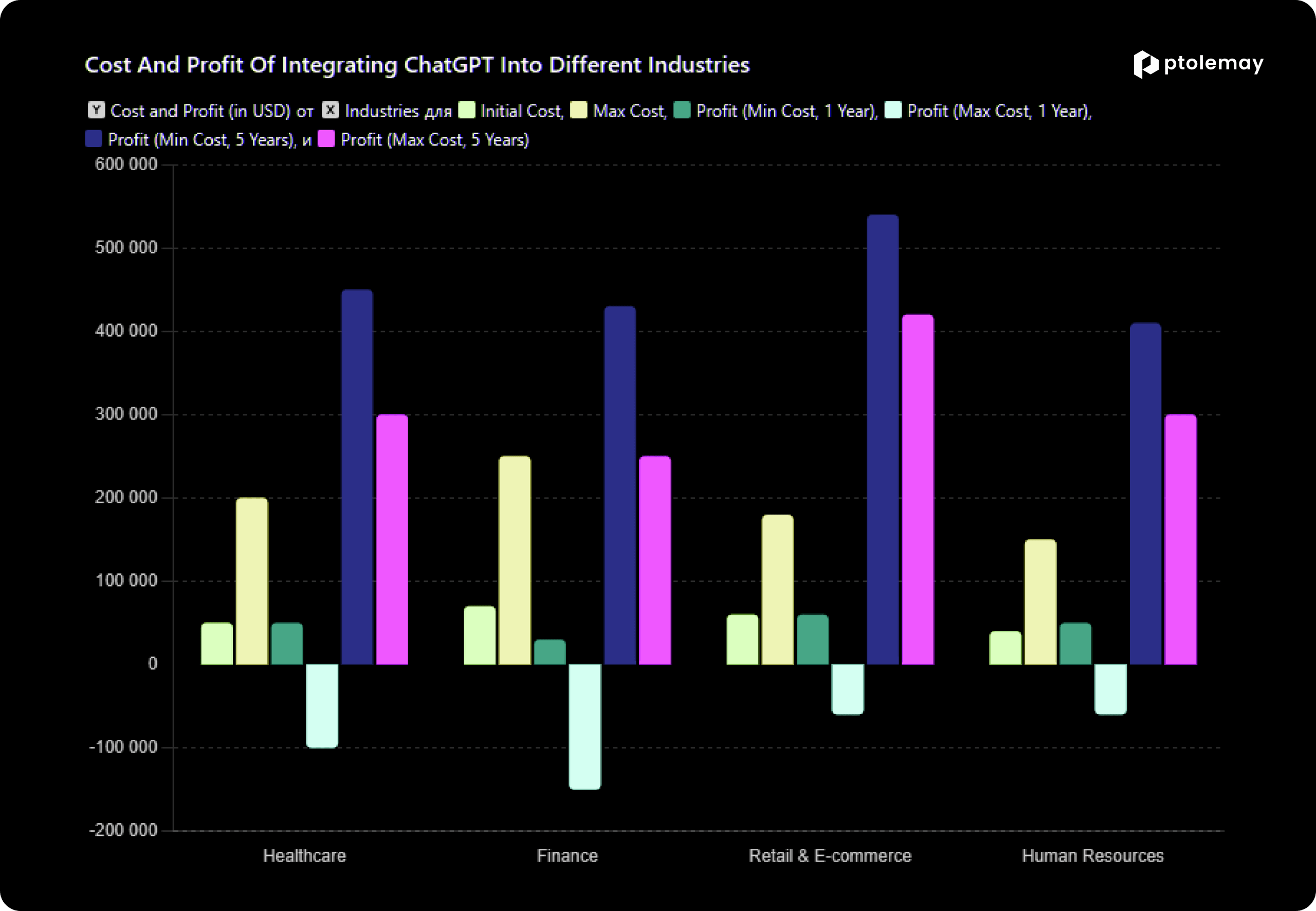Select the 'Profit (Min Cost, 1 Year),' legend label
The width and height of the screenshot is (1316, 911).
[787, 111]
